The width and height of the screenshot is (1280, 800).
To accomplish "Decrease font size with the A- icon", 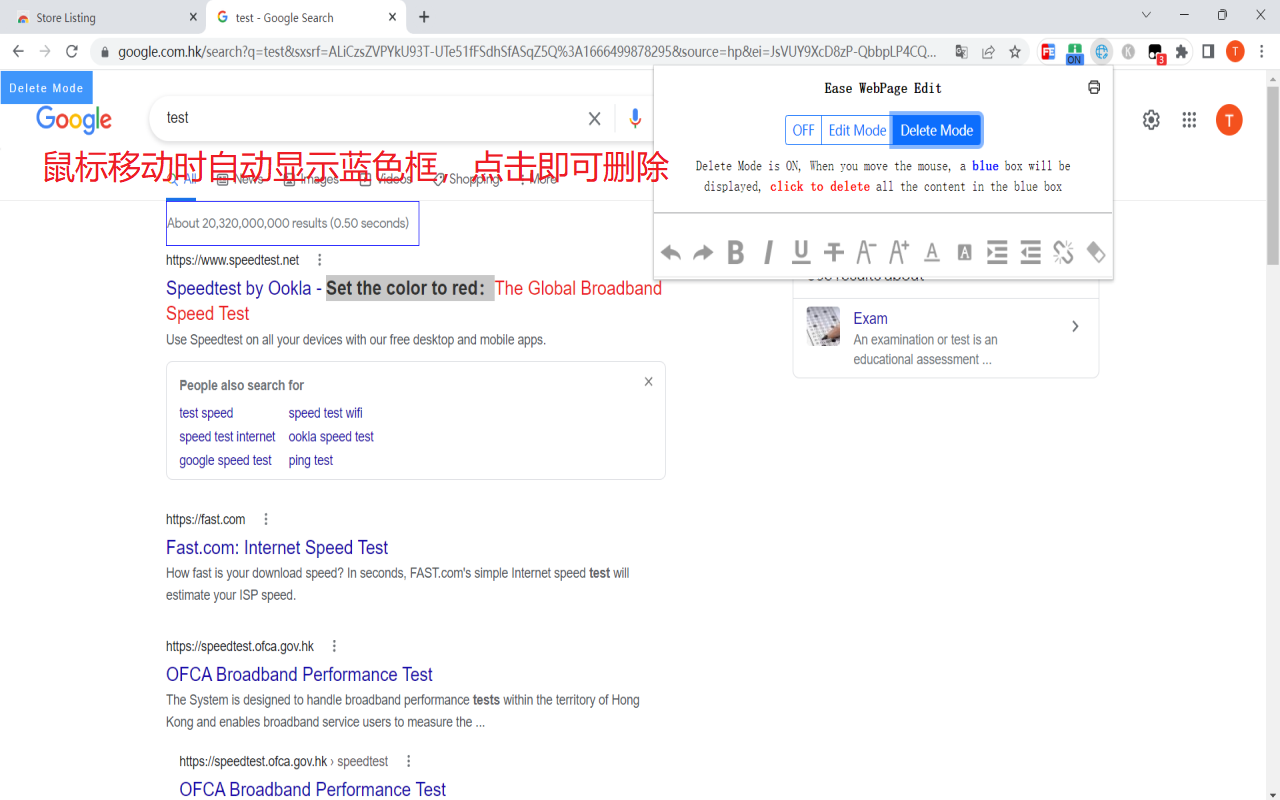I will pos(866,252).
